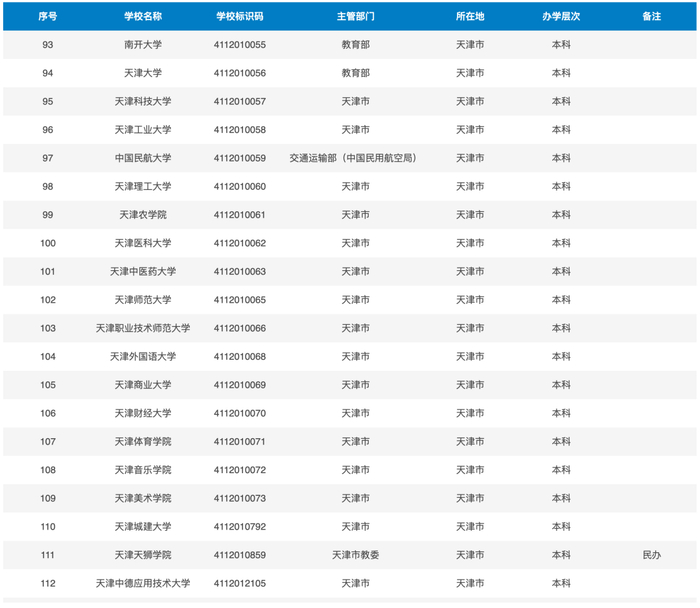This screenshot has width=700, height=608.
Task: Click the code 4112010061
Action: pos(240,215)
